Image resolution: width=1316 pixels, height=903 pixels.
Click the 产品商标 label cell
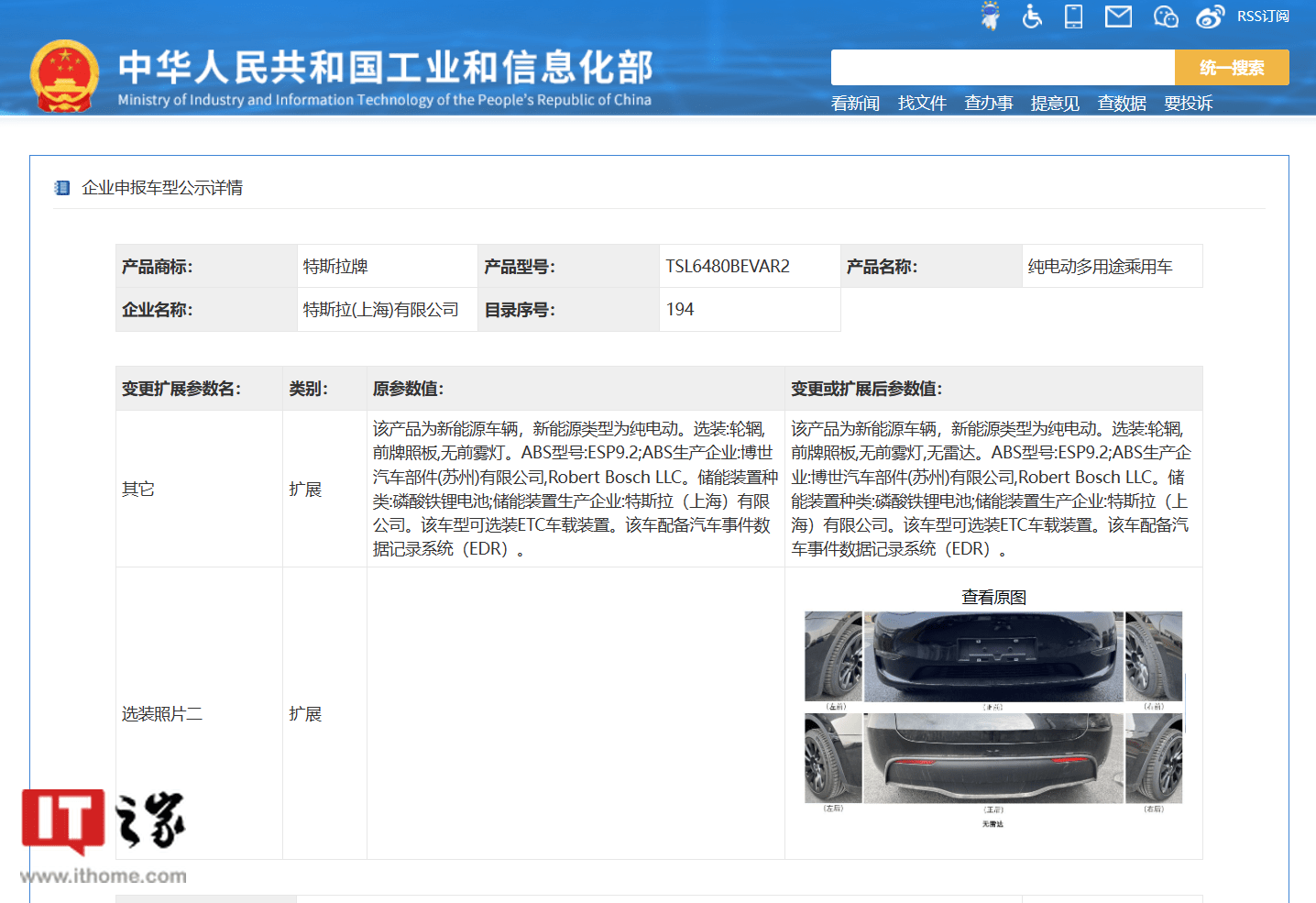coord(206,267)
